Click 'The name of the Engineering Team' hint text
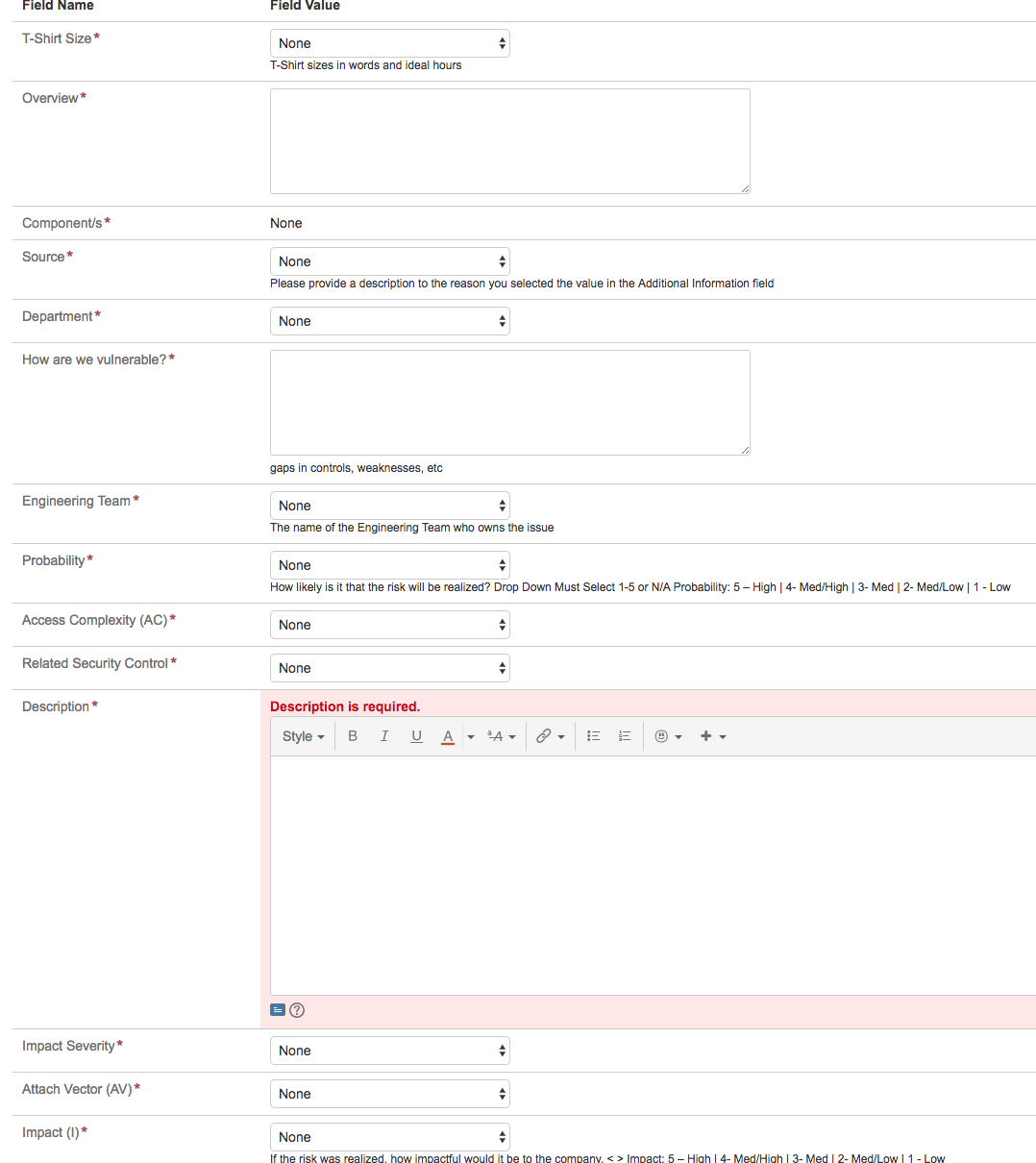The image size is (1036, 1163). click(x=412, y=528)
